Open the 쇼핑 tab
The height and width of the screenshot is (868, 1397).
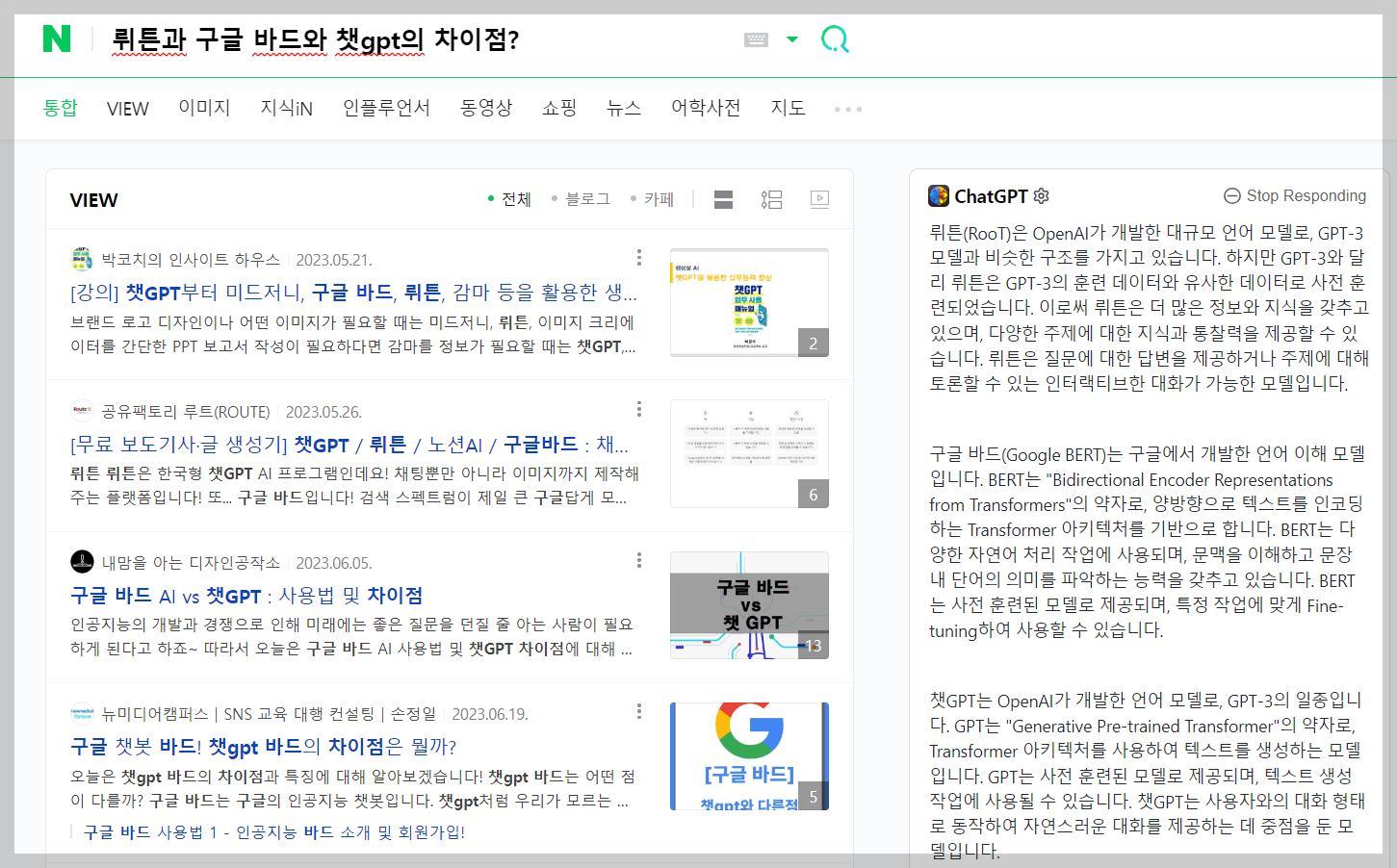point(559,108)
